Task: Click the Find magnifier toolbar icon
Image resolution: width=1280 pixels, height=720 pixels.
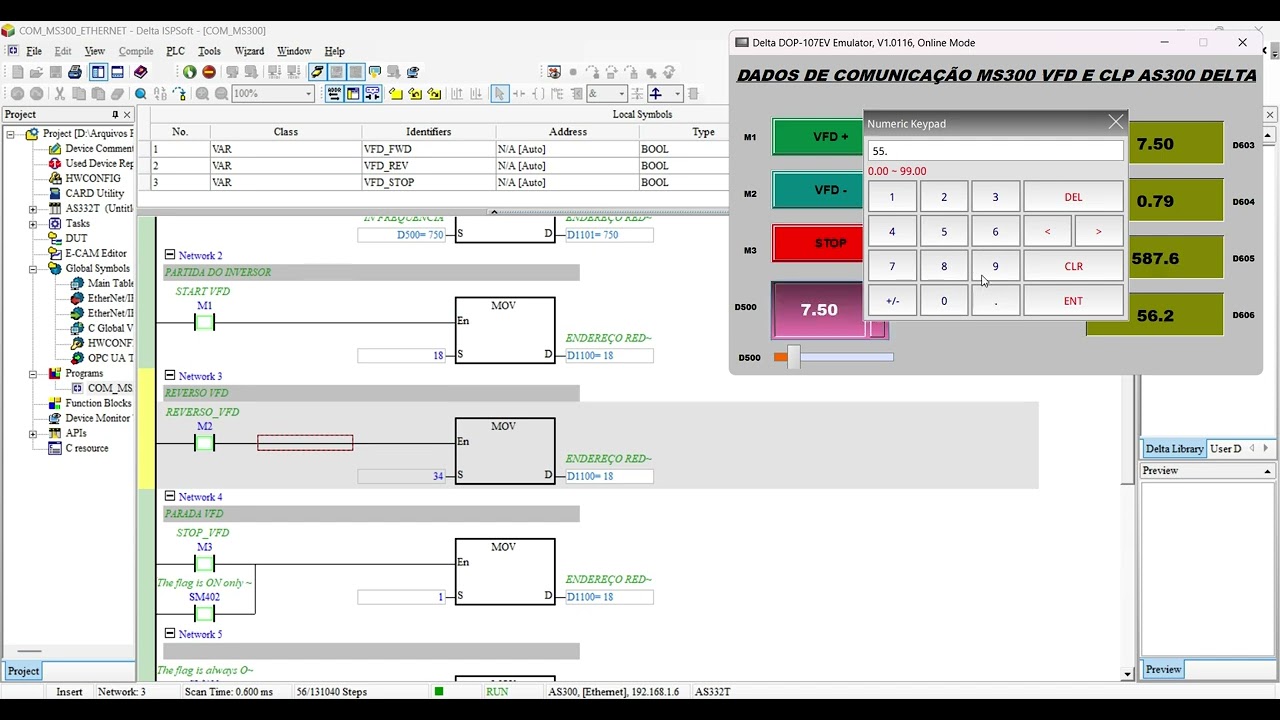Action: click(x=141, y=94)
